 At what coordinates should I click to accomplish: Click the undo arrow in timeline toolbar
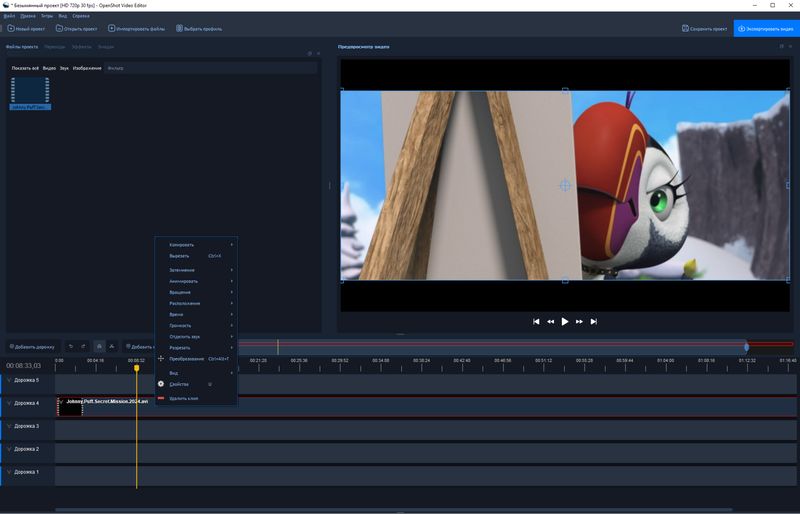tap(71, 347)
